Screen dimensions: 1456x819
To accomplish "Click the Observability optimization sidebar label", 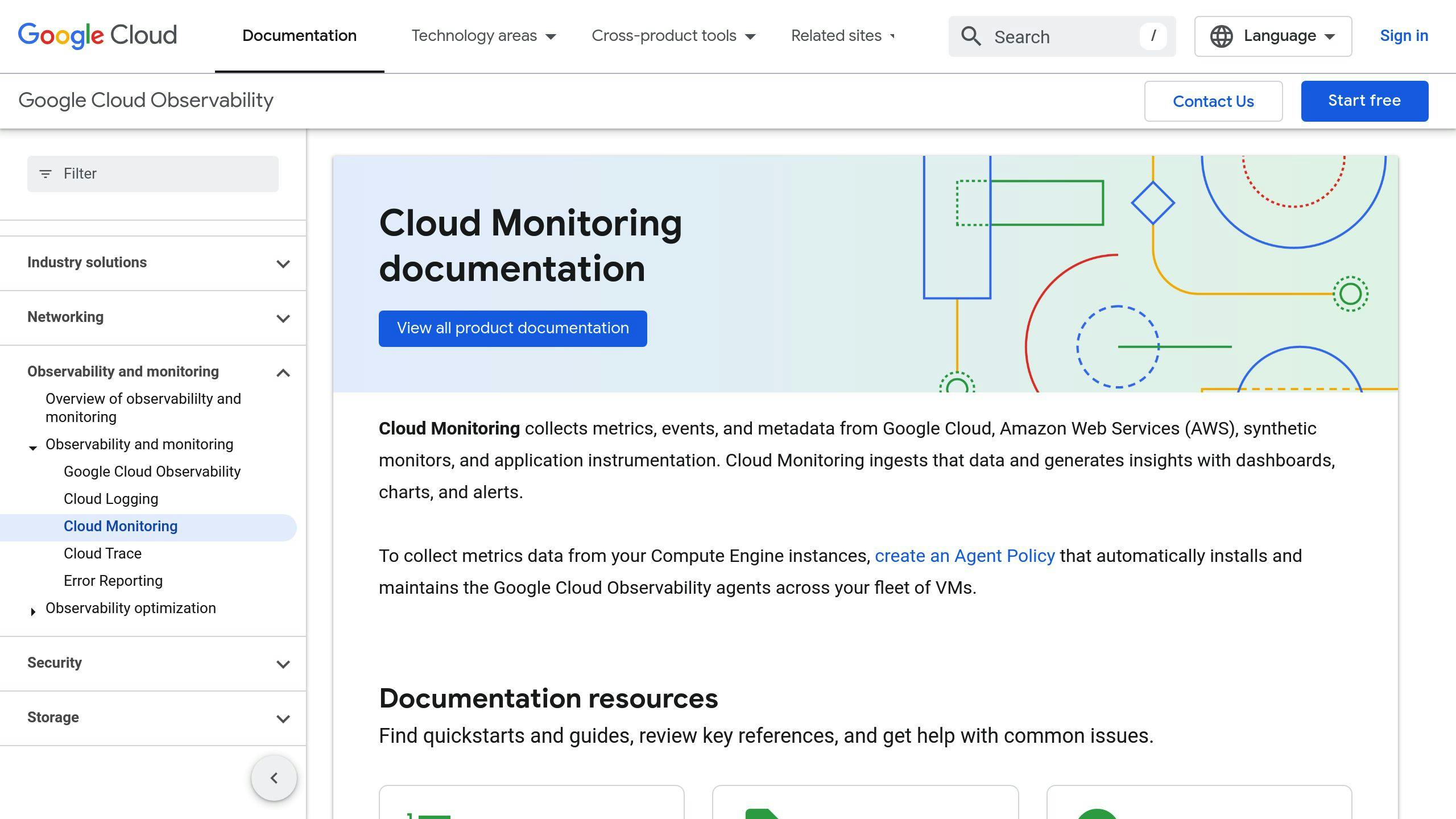I will pyautogui.click(x=131, y=608).
